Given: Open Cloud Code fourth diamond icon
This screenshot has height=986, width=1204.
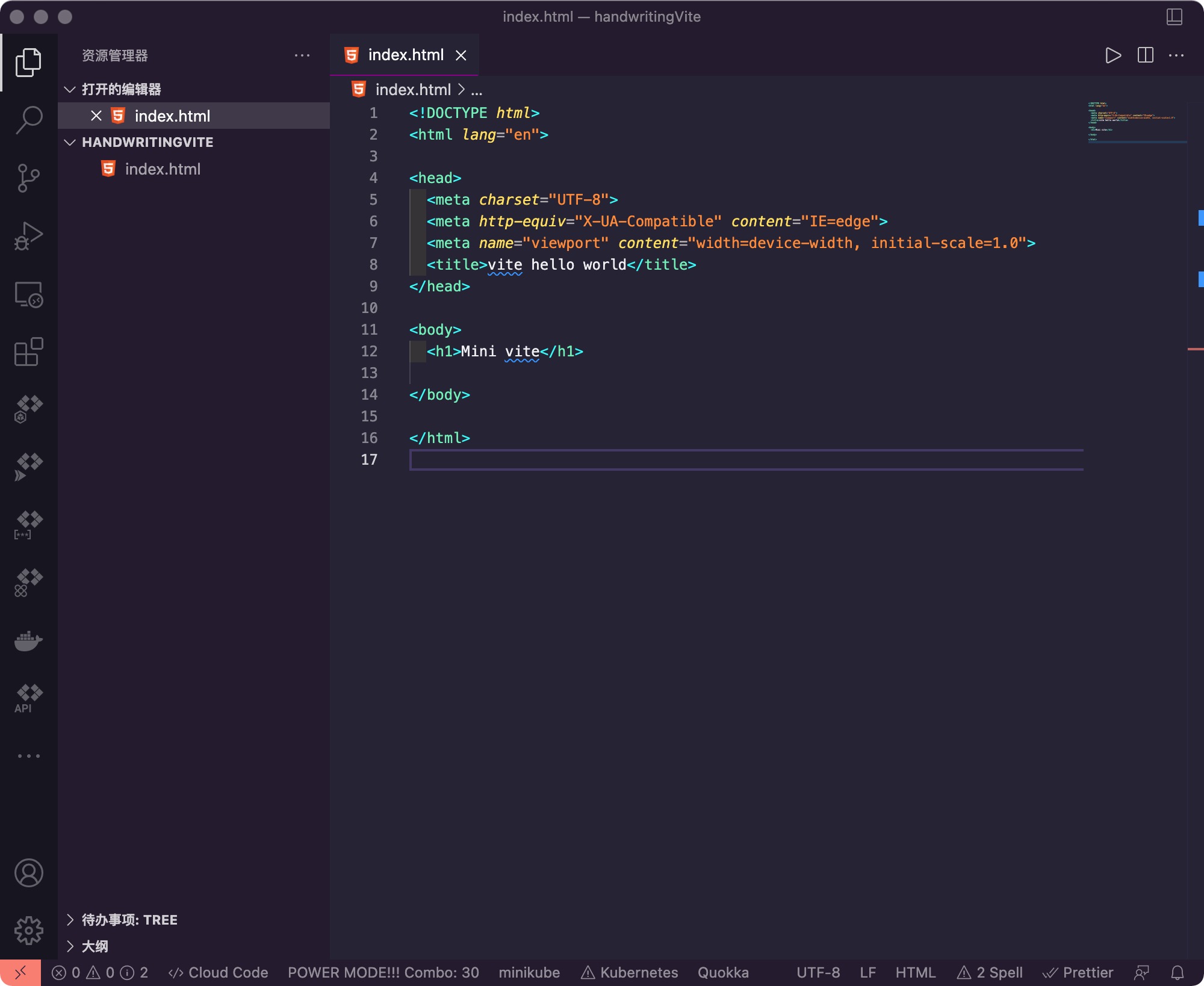Looking at the screenshot, I should click(x=28, y=583).
